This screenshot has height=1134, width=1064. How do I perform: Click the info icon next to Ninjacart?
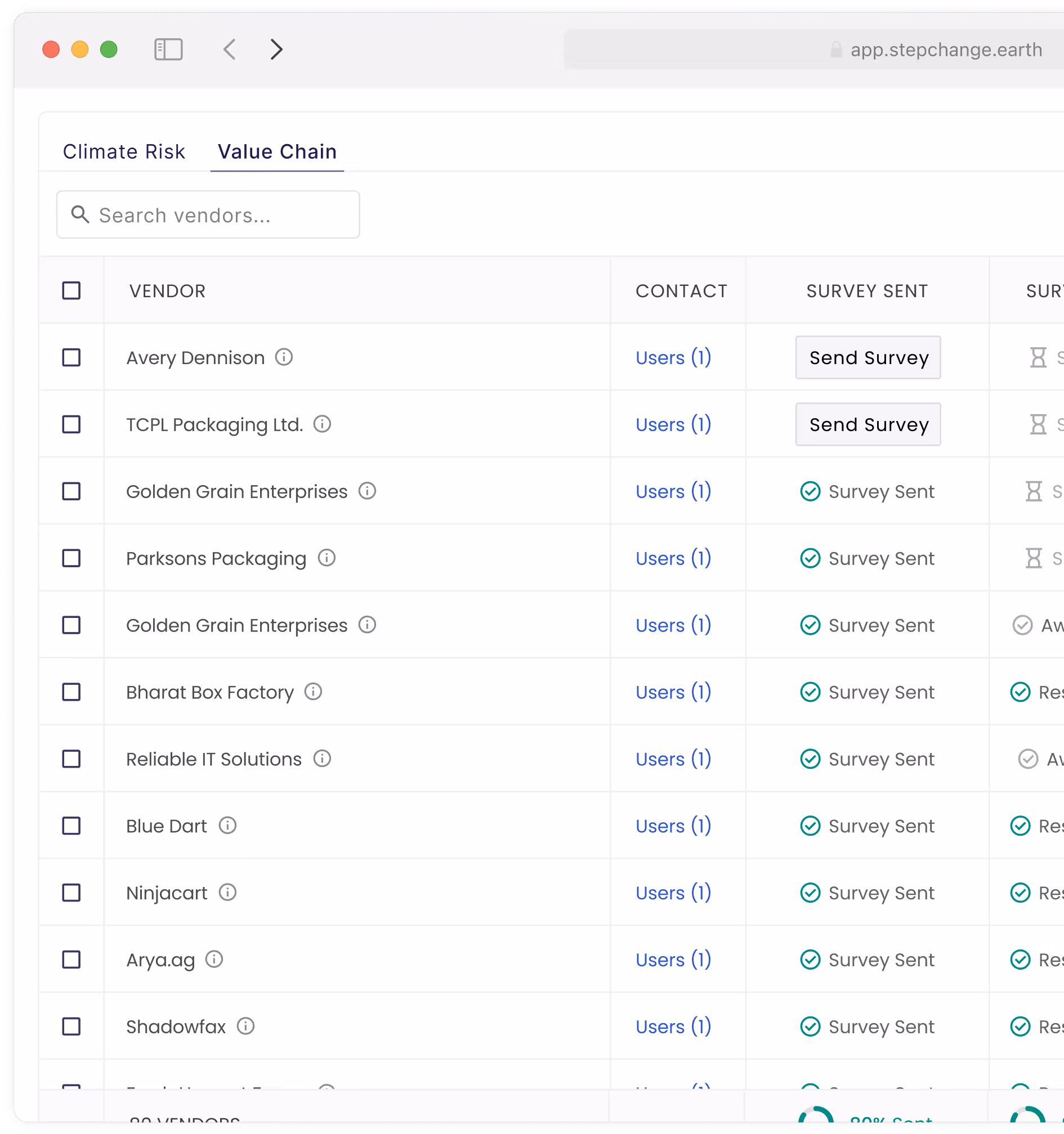[227, 891]
